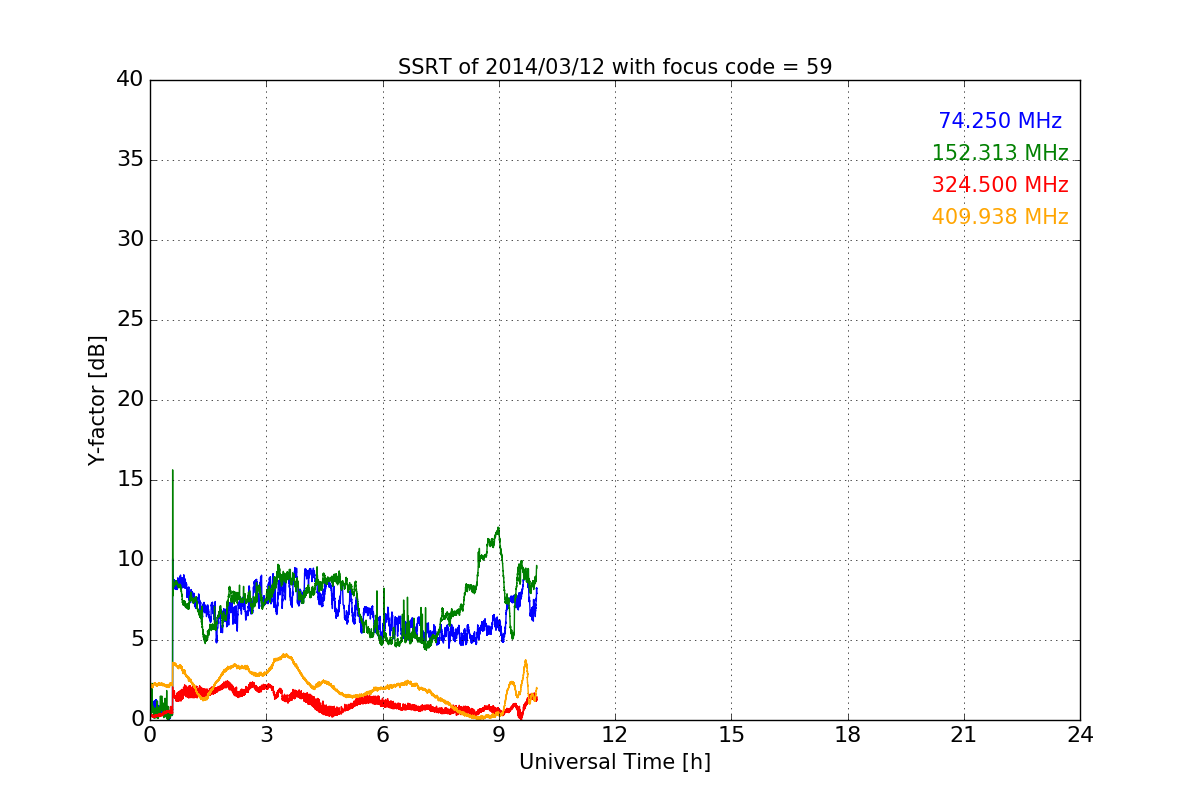This screenshot has width=1200, height=800.
Task: Click the y-axis tick label 5
Action: [x=137, y=640]
